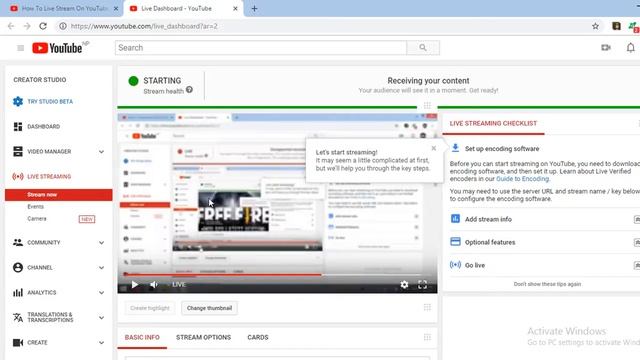Screen dimensions: 640x360
Task: Click the Dashboard sidebar link
Action: coord(43,127)
